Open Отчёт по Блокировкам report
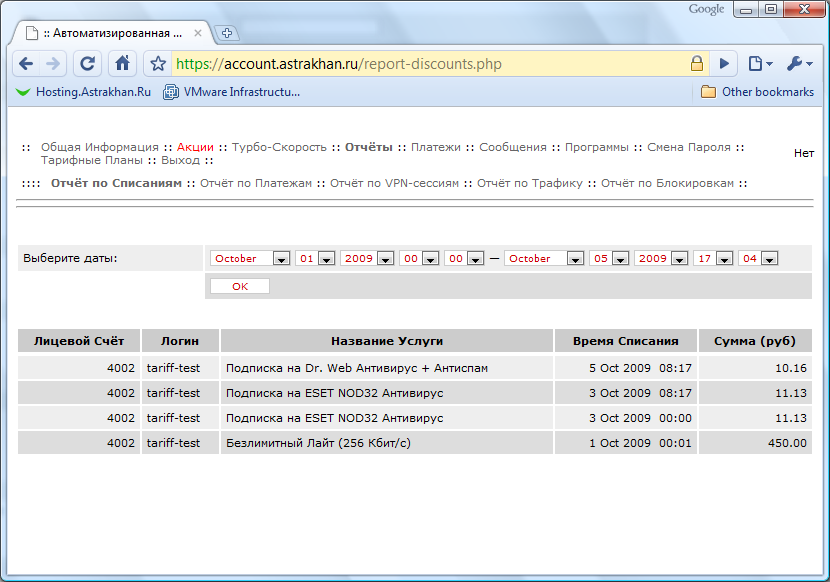830x582 pixels. pyautogui.click(x=667, y=183)
